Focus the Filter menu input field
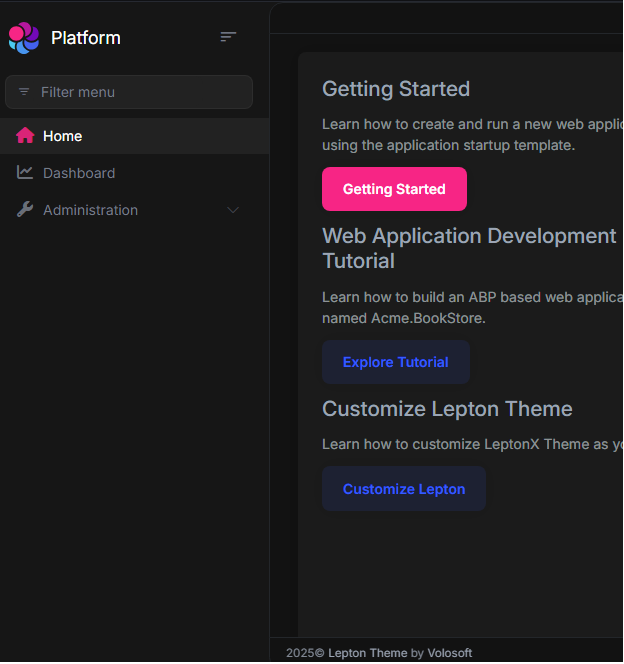The image size is (624, 664). tap(140, 92)
